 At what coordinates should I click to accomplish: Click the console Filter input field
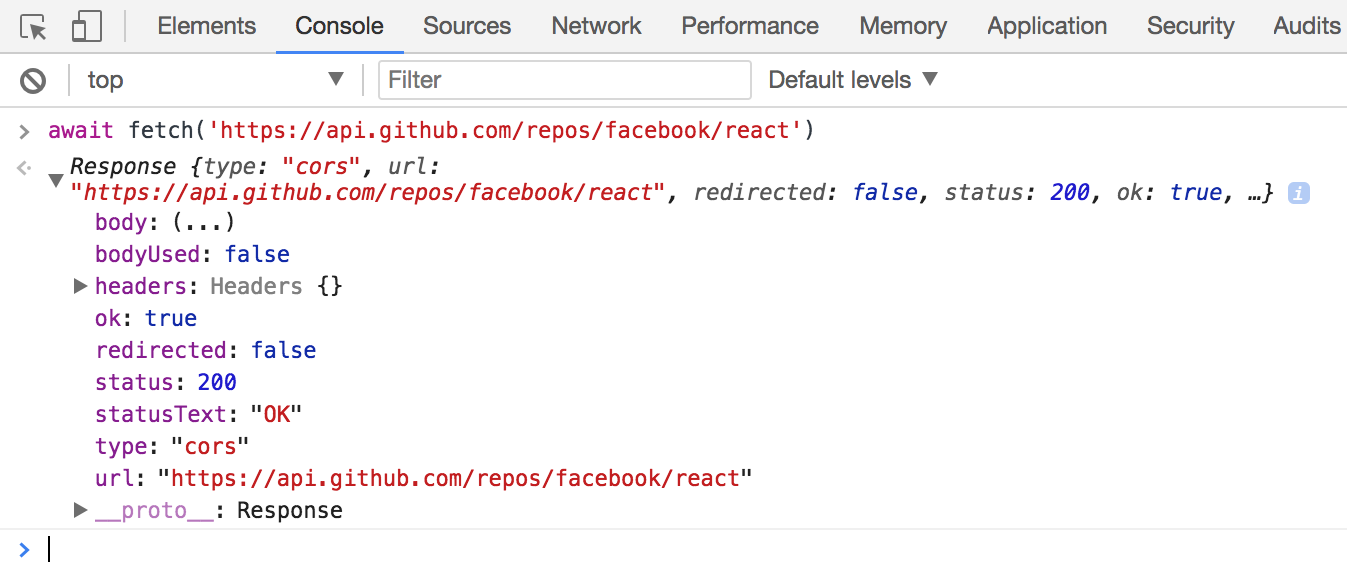tap(565, 80)
